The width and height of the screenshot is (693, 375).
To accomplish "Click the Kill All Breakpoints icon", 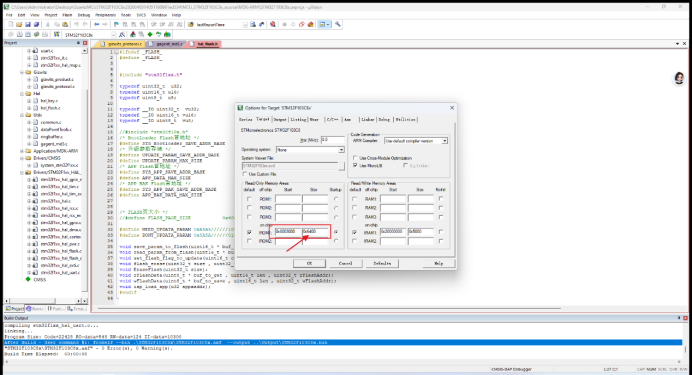I will pos(310,24).
